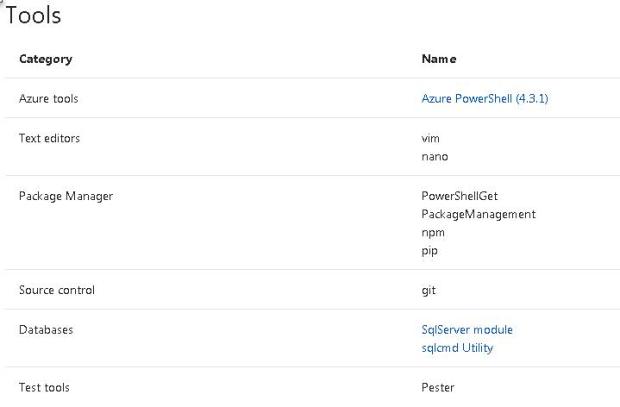Select the PackageManagement entry

(478, 214)
